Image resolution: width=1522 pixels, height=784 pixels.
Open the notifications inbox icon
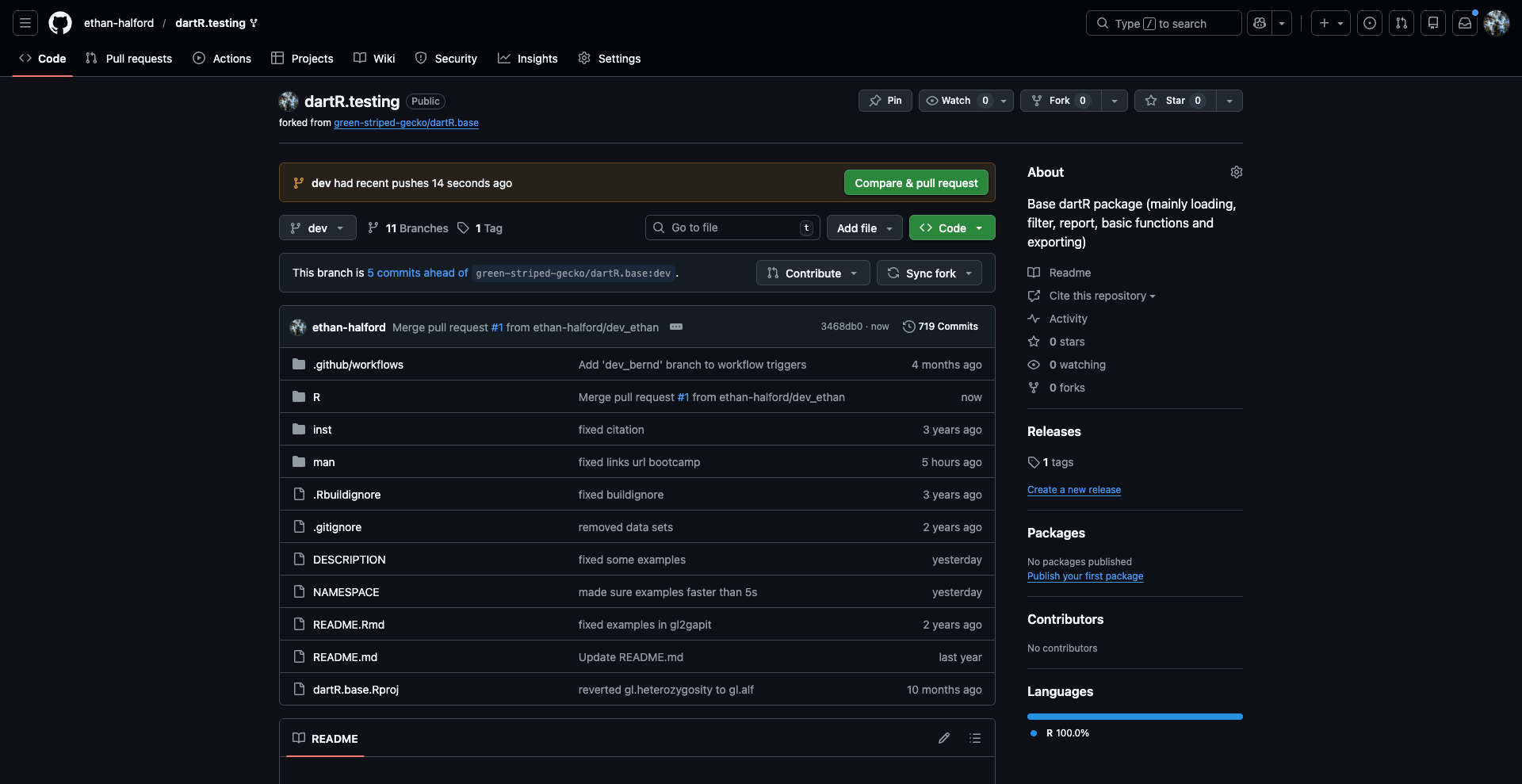pyautogui.click(x=1465, y=23)
